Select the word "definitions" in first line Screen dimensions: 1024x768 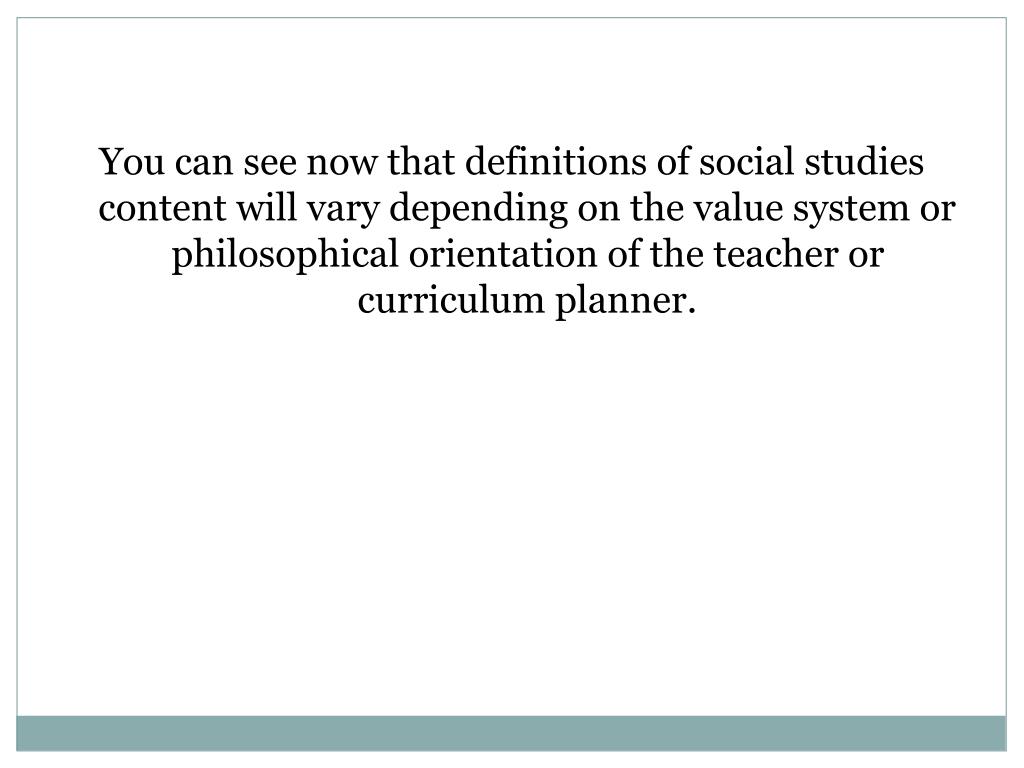[x=556, y=162]
